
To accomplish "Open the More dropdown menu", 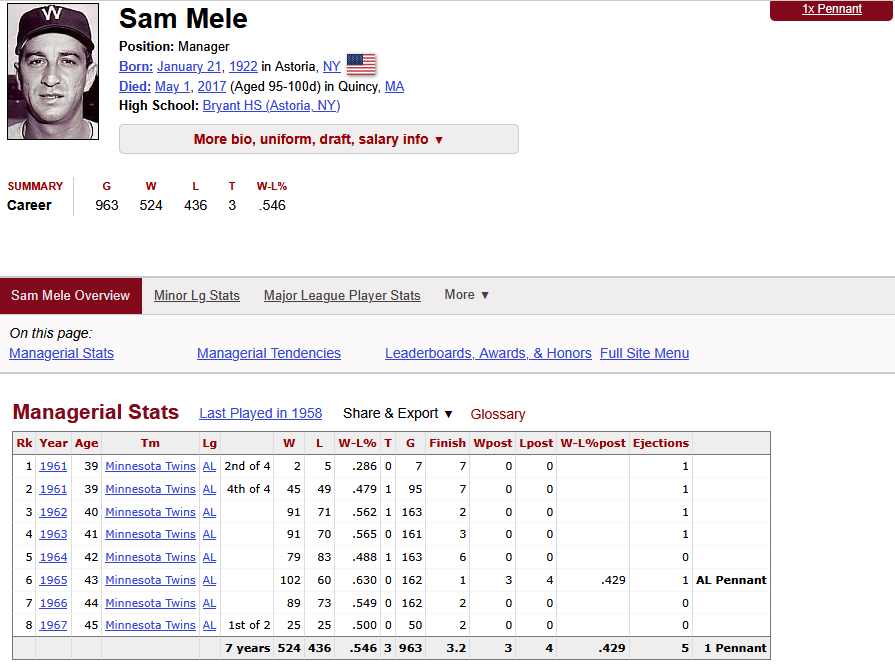I will (467, 295).
